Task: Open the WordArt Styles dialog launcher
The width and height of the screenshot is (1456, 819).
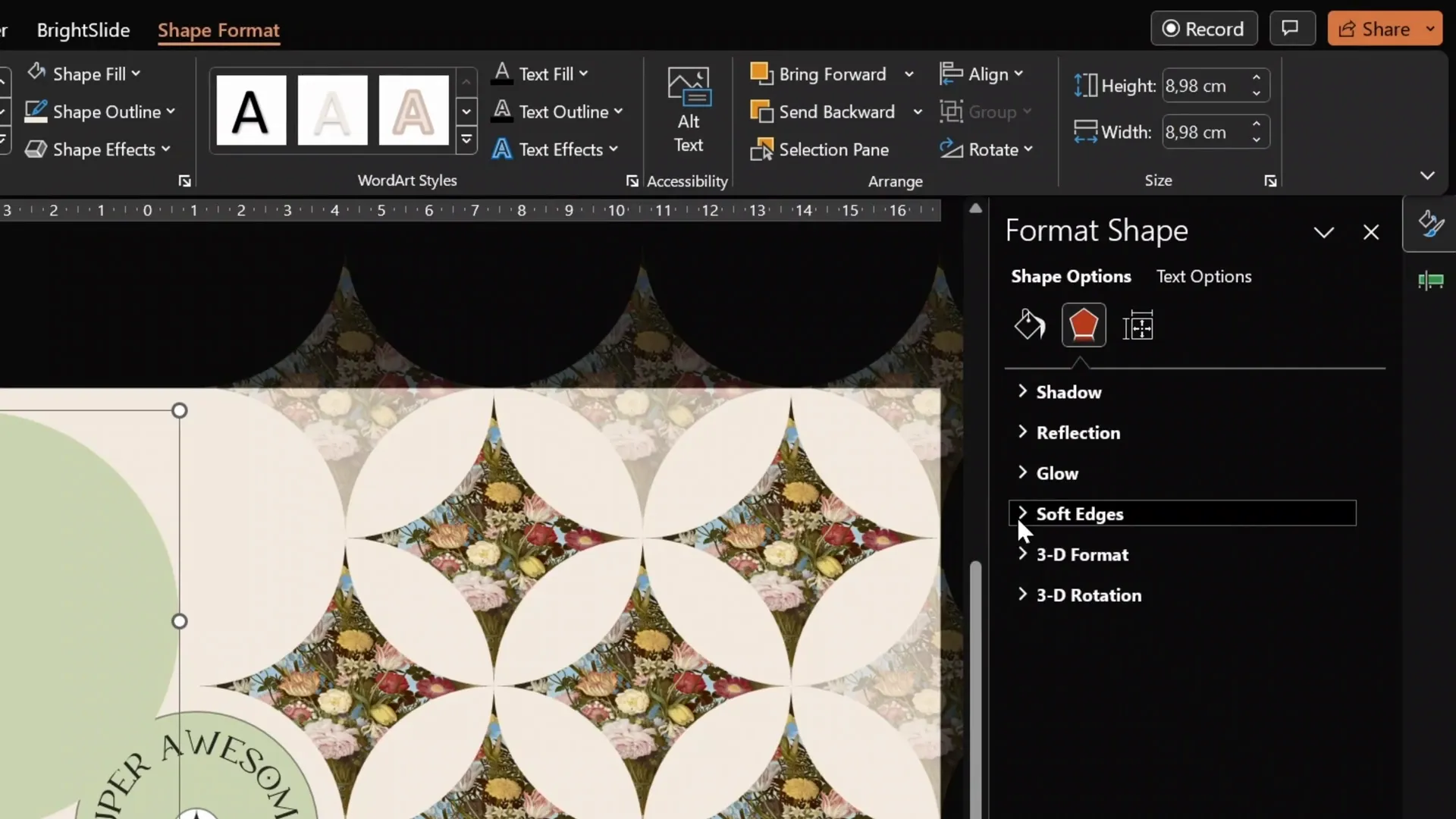Action: click(632, 180)
